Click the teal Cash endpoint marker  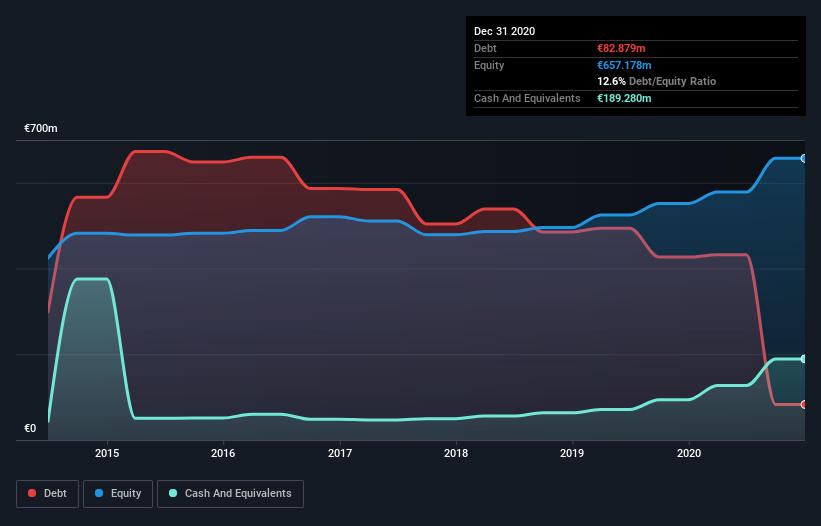tap(804, 359)
